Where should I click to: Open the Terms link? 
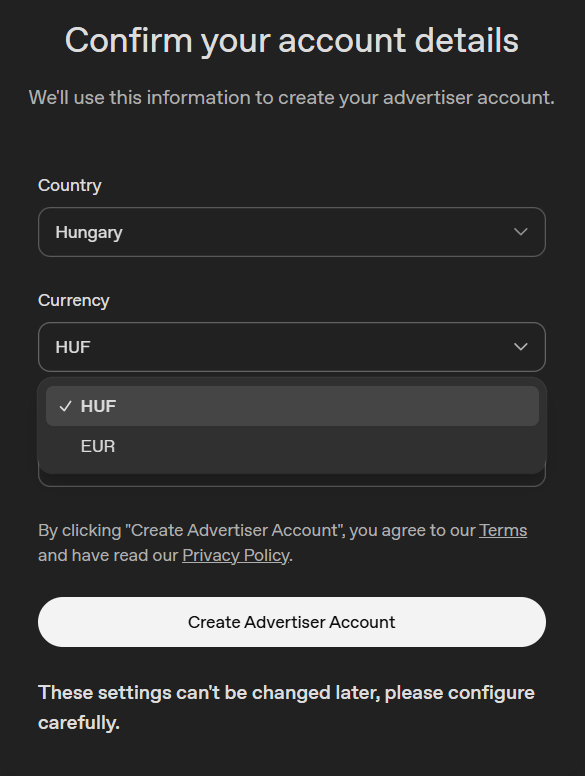(x=503, y=530)
